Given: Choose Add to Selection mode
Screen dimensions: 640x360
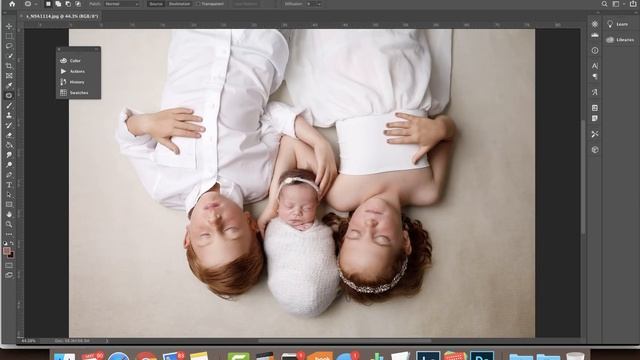Looking at the screenshot, I should coord(58,4).
